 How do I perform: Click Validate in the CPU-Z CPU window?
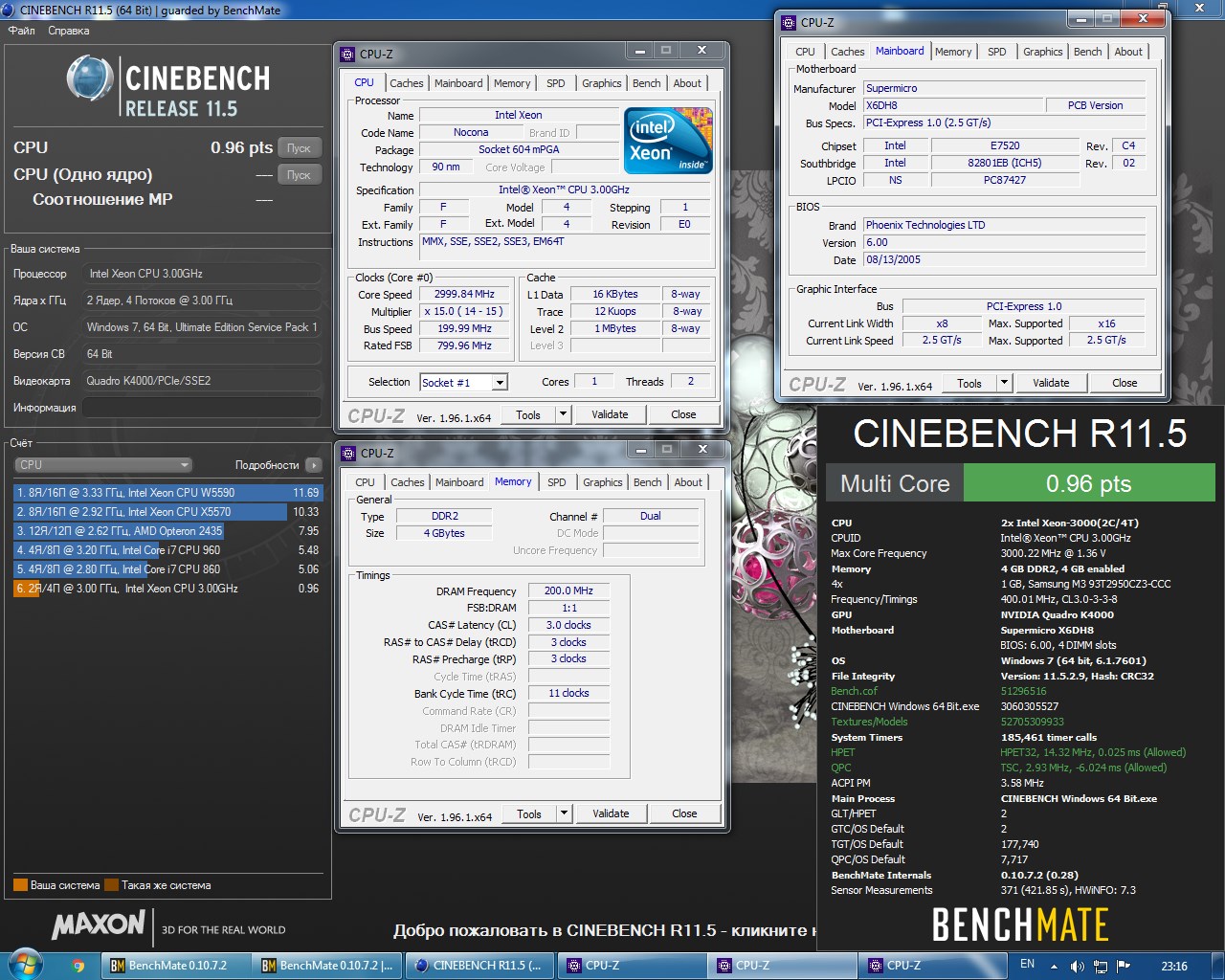tap(610, 414)
